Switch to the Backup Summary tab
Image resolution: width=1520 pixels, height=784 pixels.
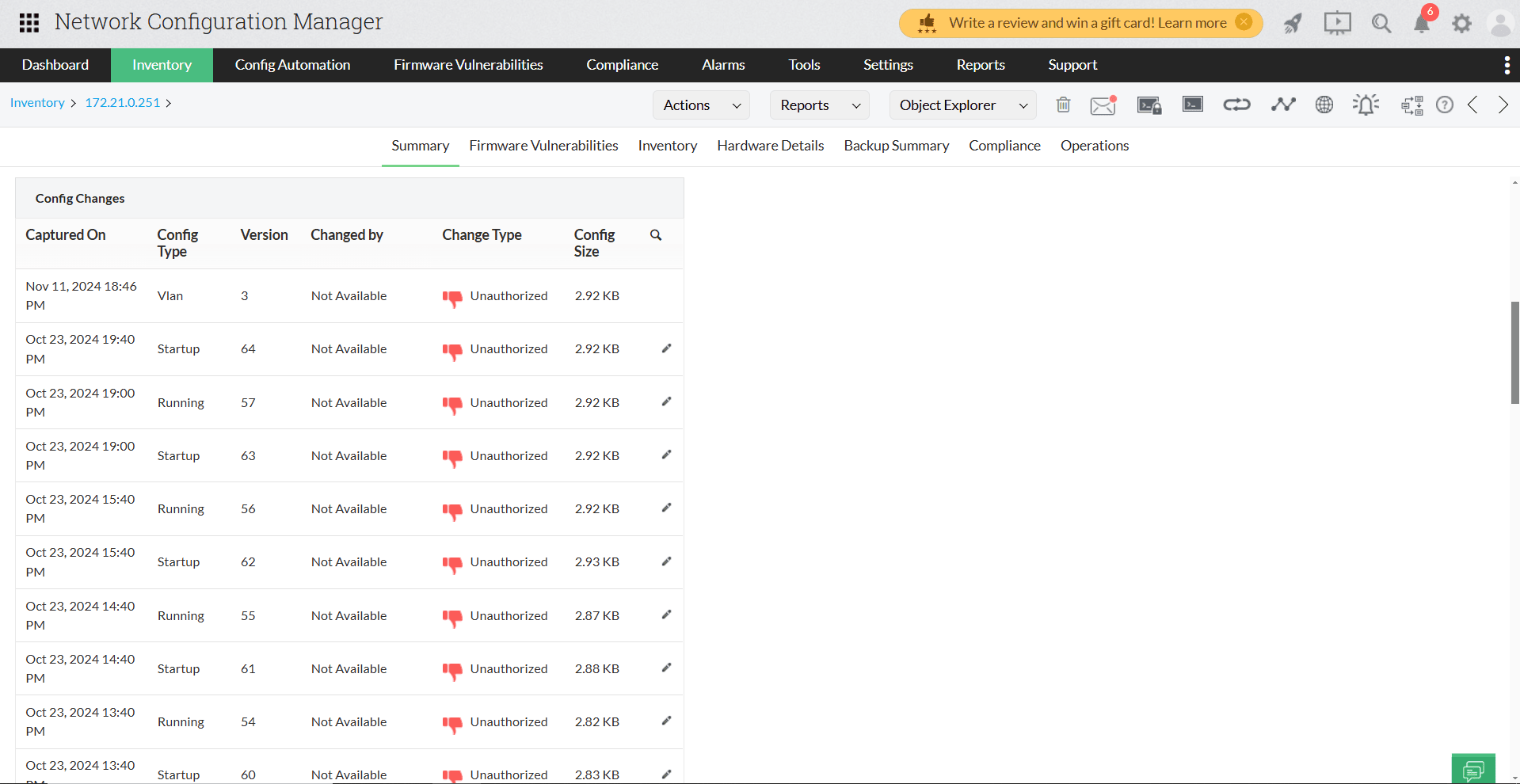click(x=896, y=146)
